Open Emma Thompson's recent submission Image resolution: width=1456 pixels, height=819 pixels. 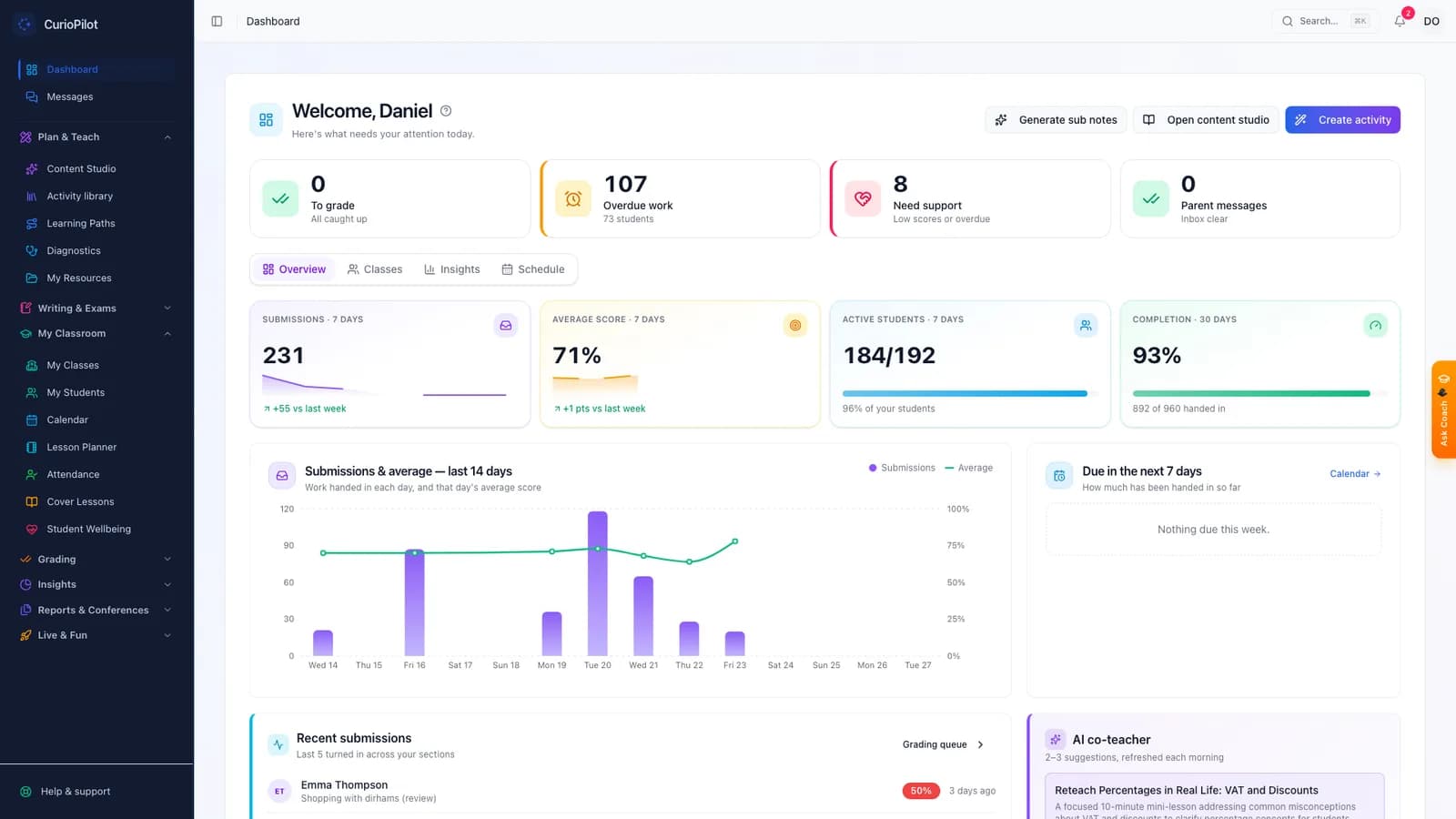click(632, 792)
